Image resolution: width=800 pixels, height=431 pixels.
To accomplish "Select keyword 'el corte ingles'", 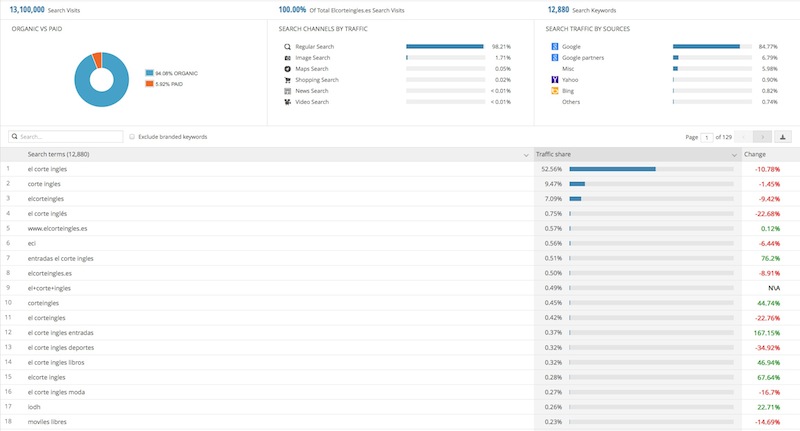I will [47, 169].
